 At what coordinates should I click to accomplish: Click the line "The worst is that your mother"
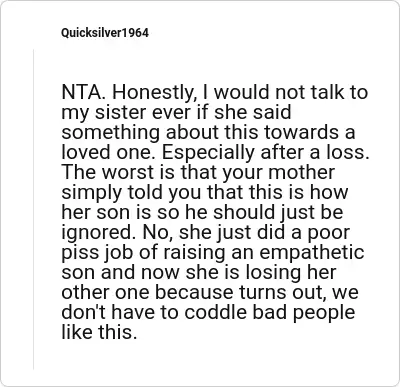pos(198,172)
